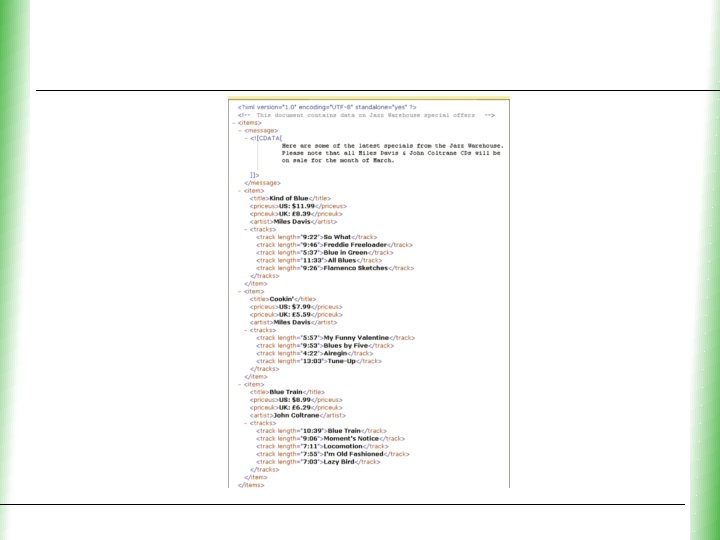Click the 'All Blues' track line

click(x=319, y=260)
